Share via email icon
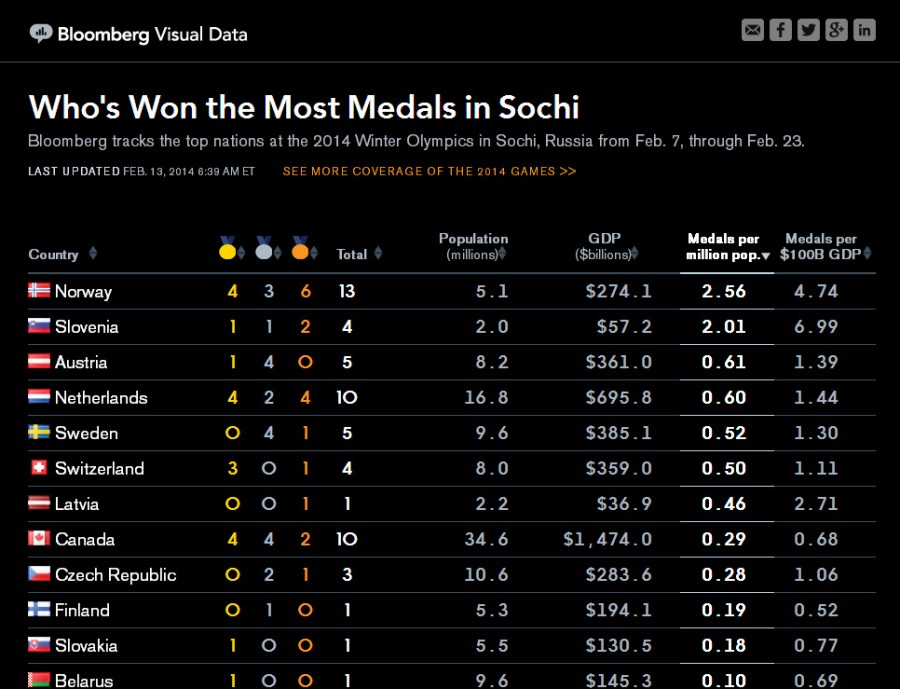Image resolution: width=900 pixels, height=689 pixels. 752,30
